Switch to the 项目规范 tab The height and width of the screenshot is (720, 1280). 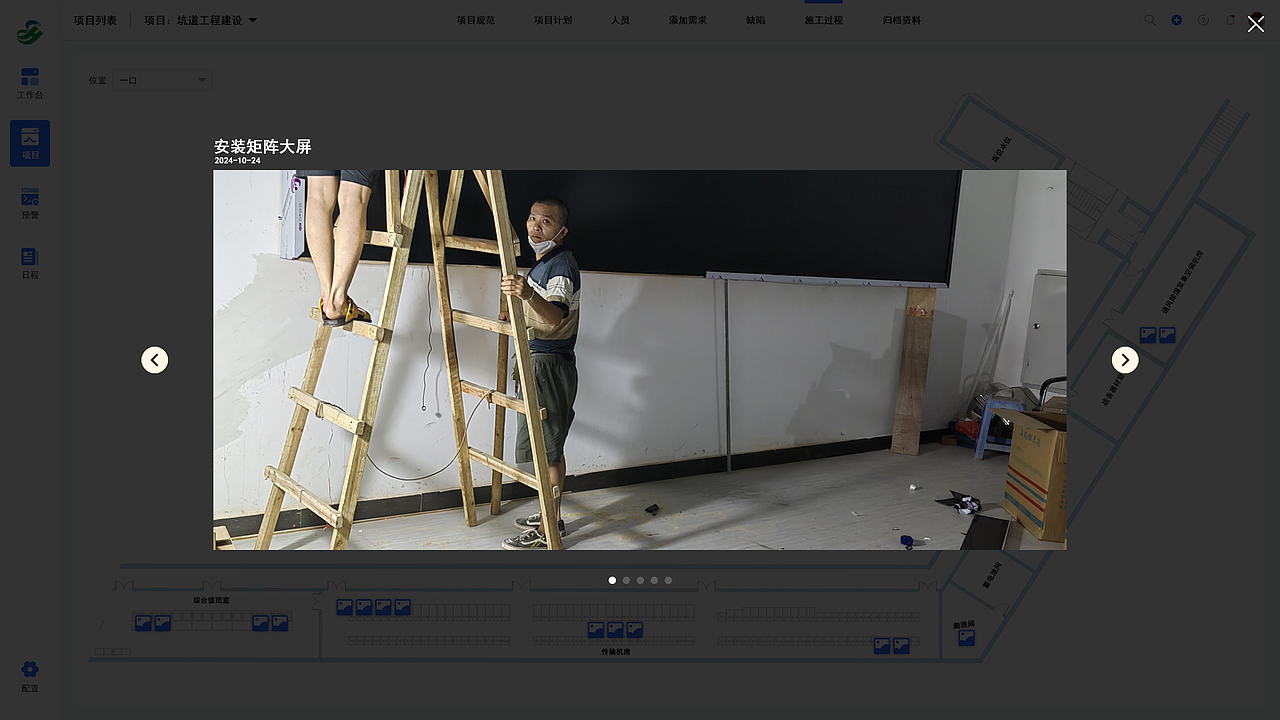point(476,20)
